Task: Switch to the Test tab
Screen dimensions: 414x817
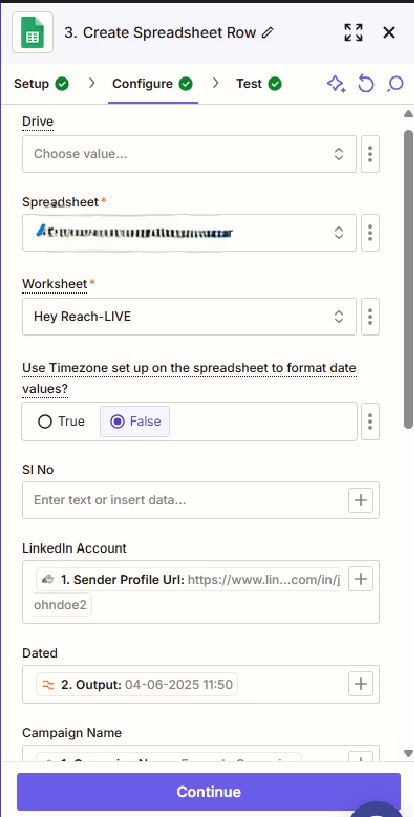Action: click(x=259, y=84)
